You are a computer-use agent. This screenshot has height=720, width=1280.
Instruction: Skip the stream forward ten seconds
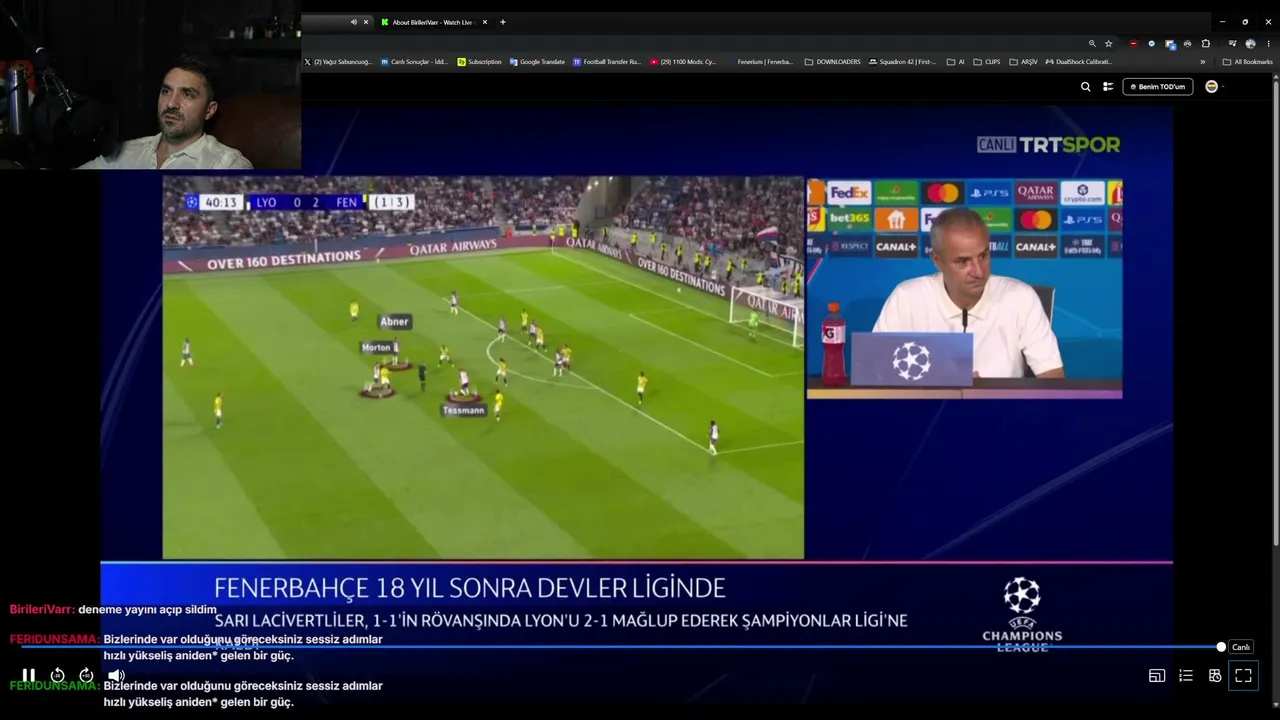tap(86, 675)
